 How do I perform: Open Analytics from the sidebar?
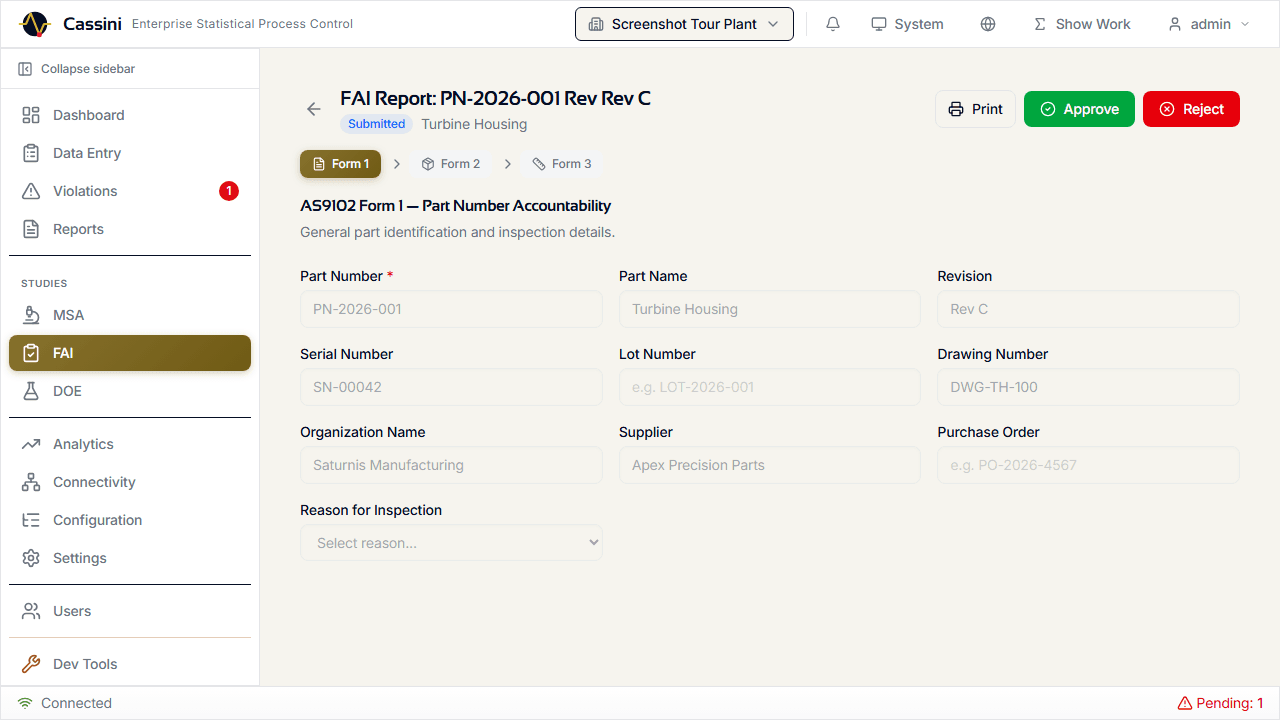click(83, 443)
